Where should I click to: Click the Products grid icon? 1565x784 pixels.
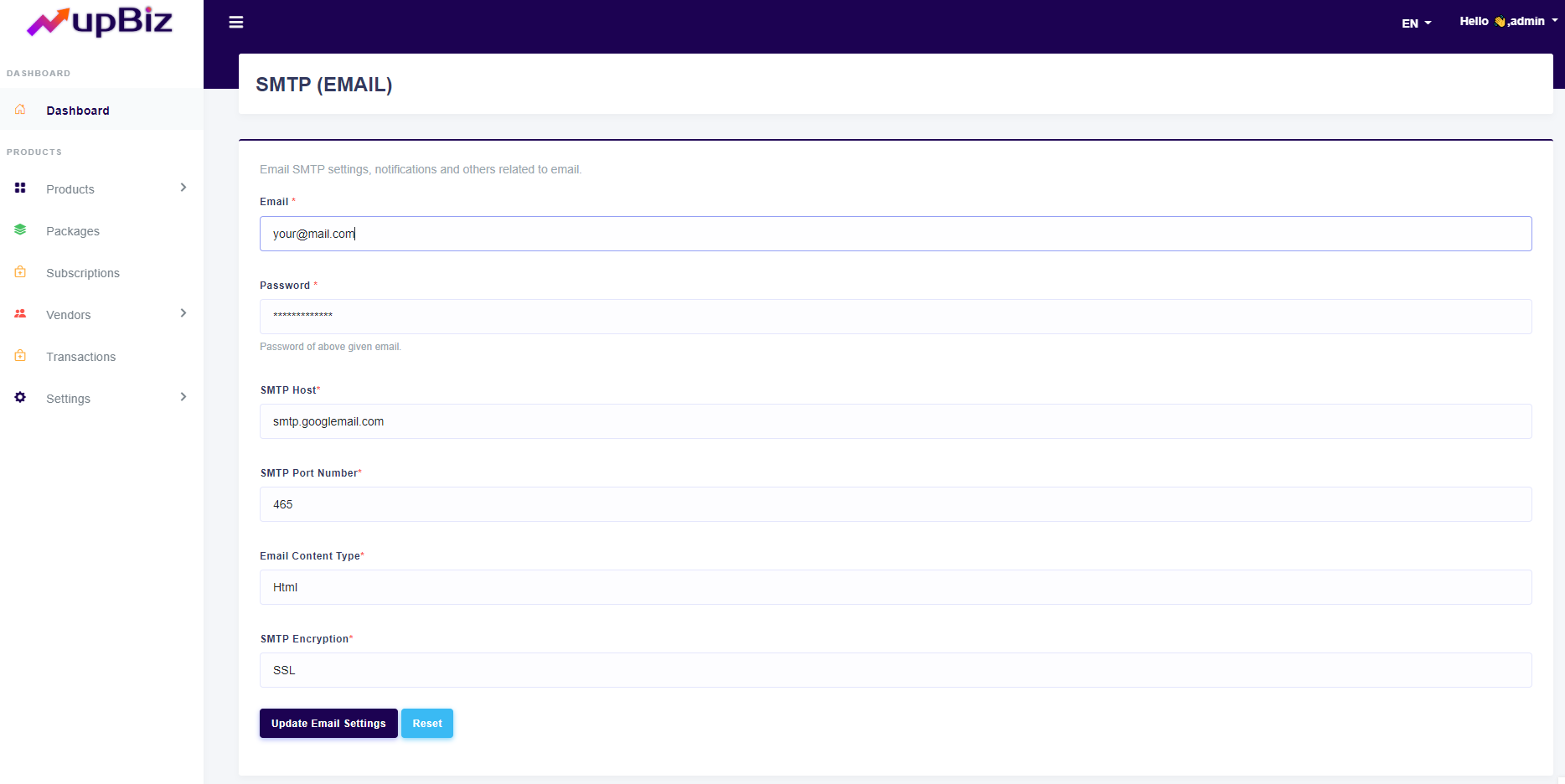point(20,188)
